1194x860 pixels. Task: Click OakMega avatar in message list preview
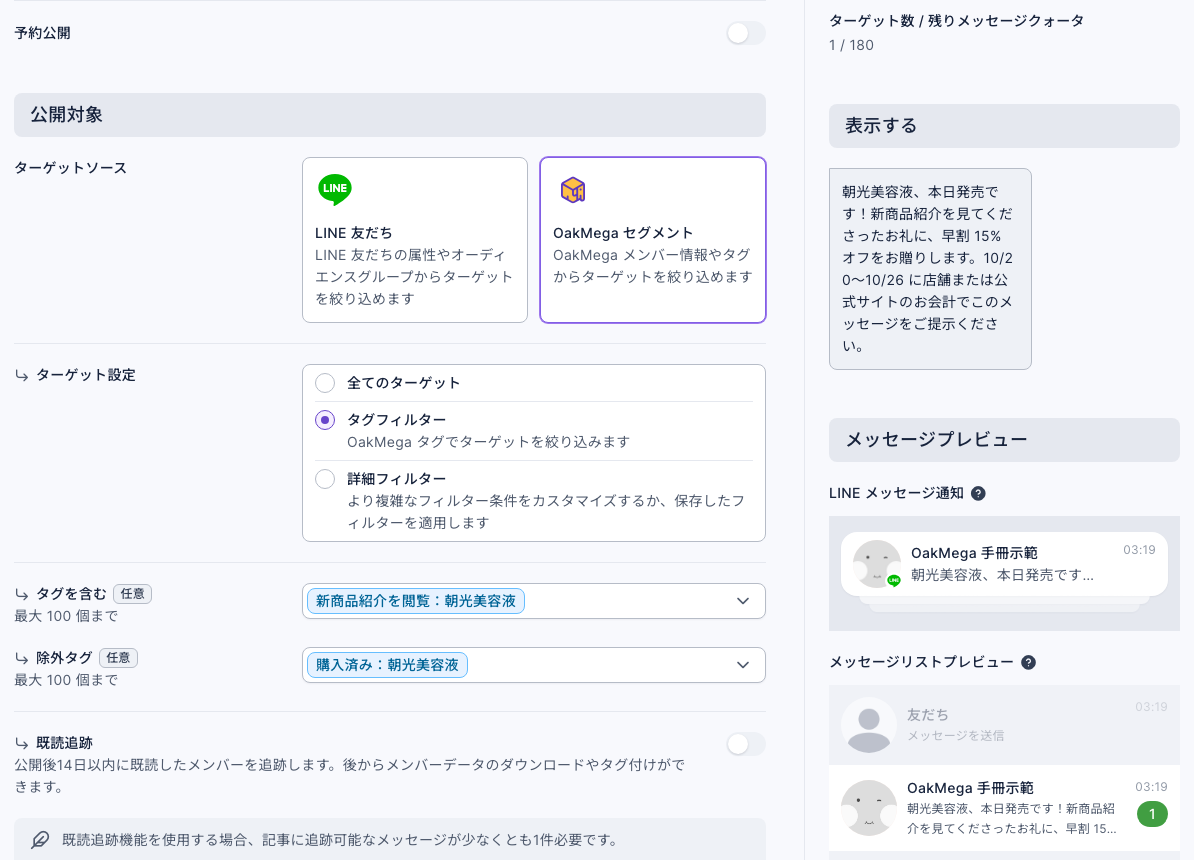(869, 807)
